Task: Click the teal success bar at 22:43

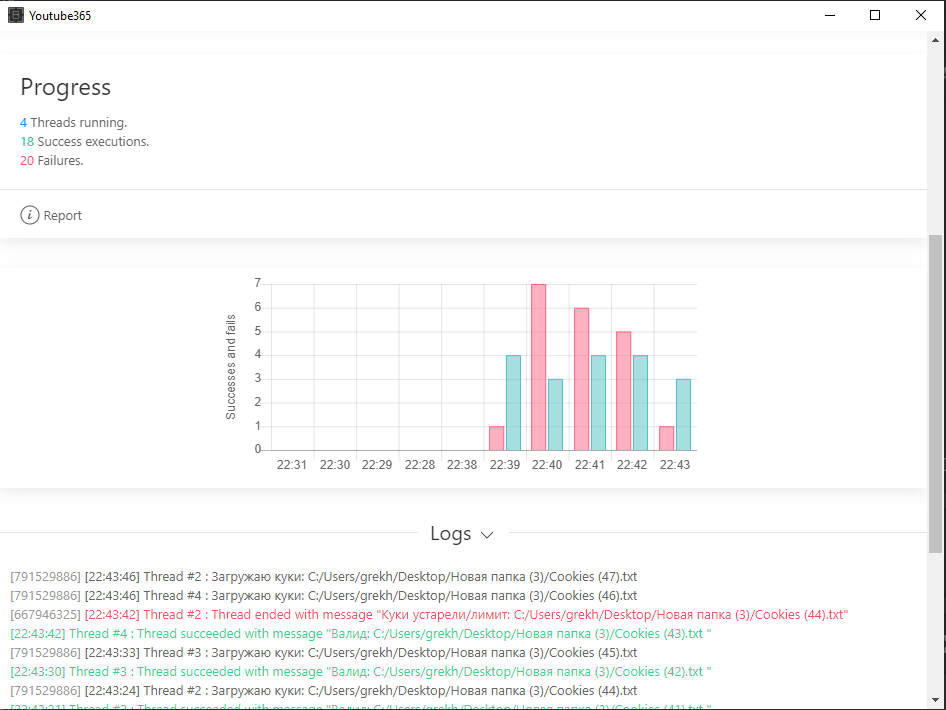Action: click(683, 414)
